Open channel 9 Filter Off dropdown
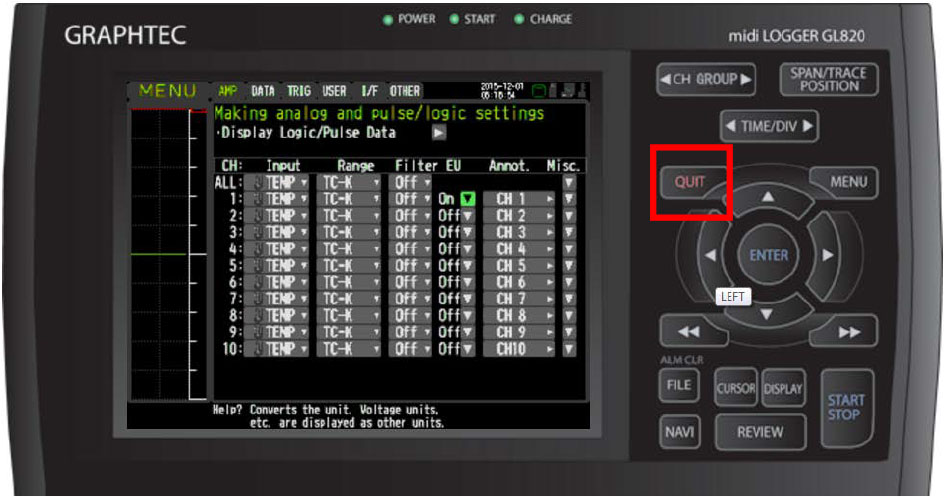Viewport: 944px width, 497px height. click(x=412, y=332)
